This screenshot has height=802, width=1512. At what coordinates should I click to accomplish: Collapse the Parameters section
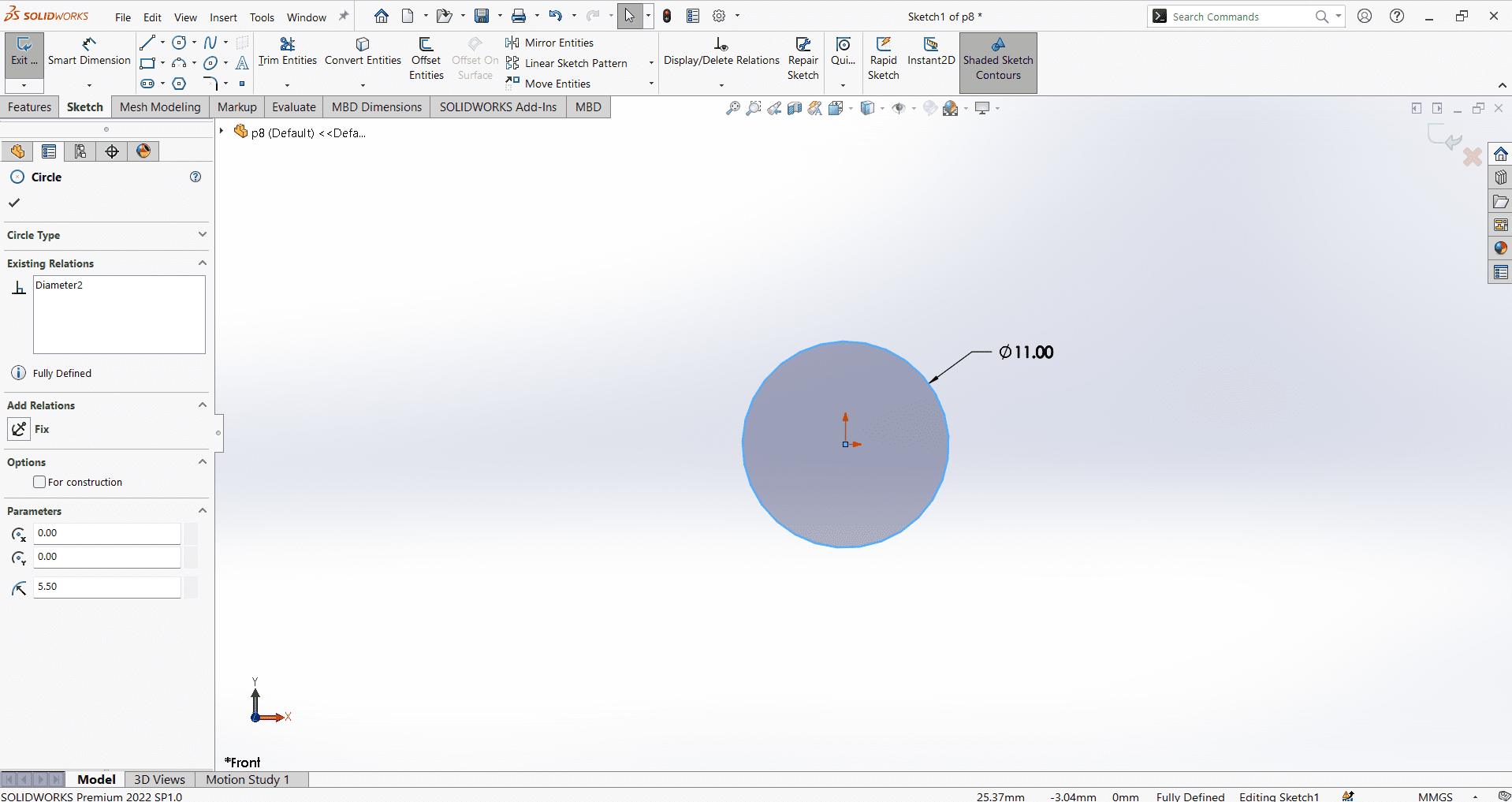click(203, 510)
